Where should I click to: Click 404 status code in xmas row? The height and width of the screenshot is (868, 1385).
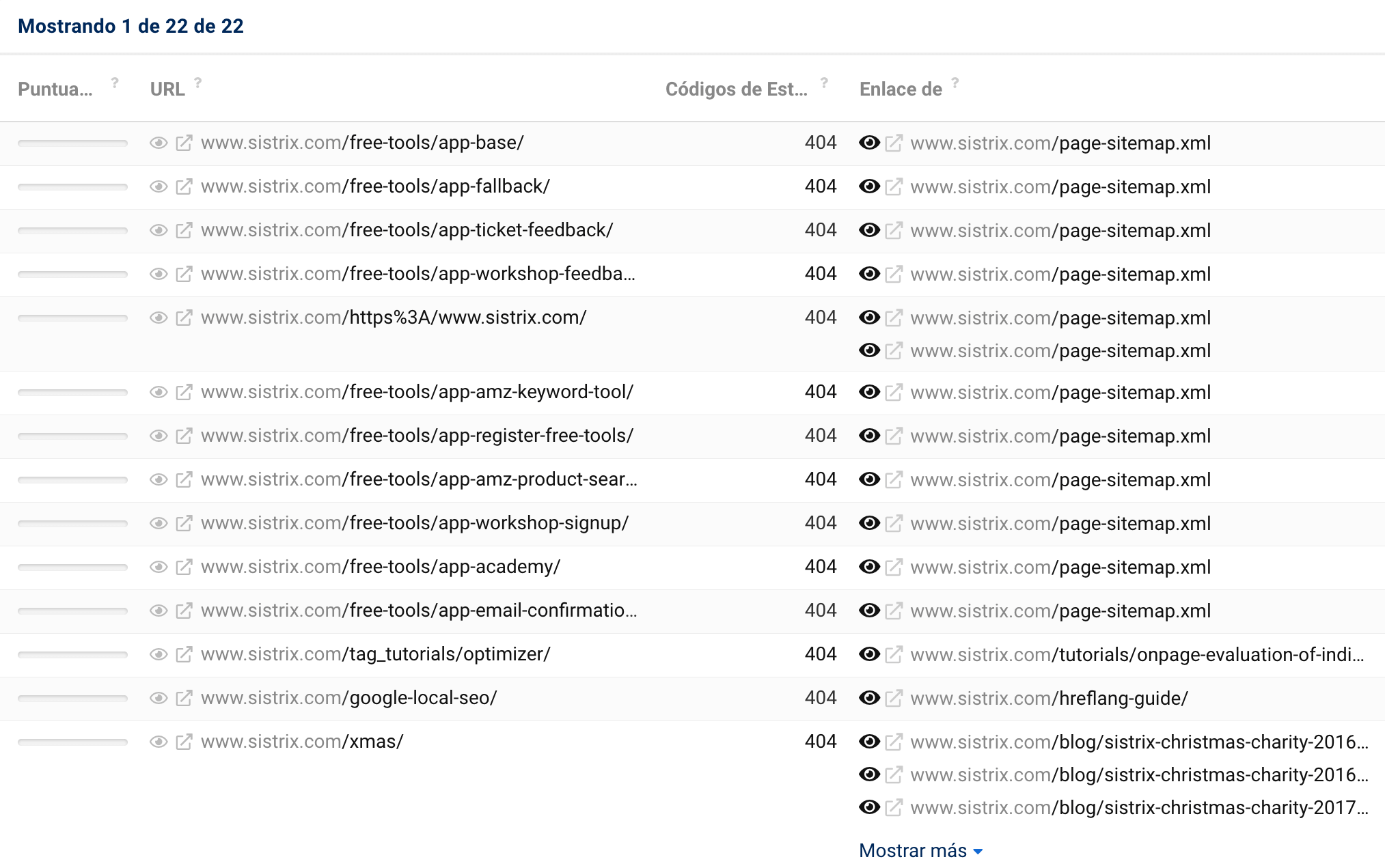820,742
